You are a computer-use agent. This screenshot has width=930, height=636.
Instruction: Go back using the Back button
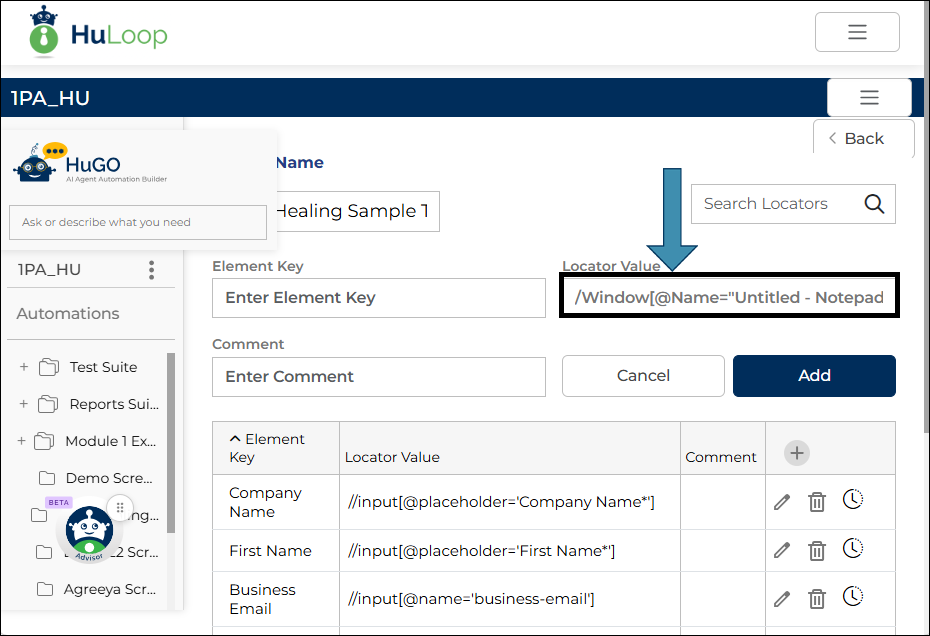click(x=864, y=138)
